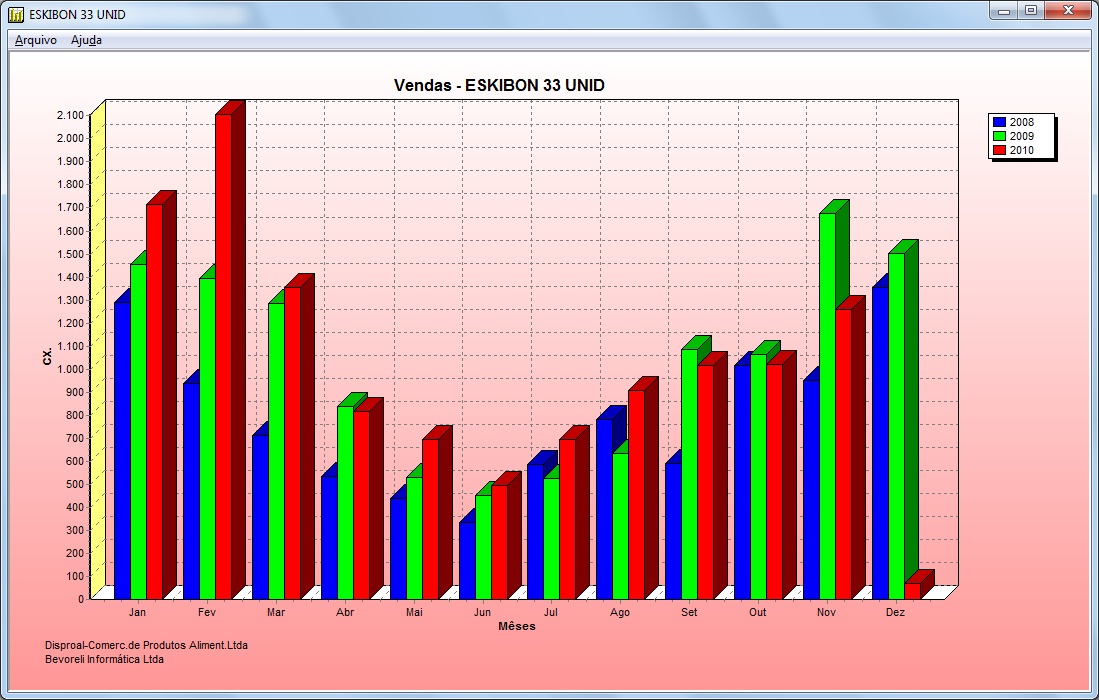Click the ESKIBON app icon in title bar
The height and width of the screenshot is (700, 1099).
coord(15,14)
